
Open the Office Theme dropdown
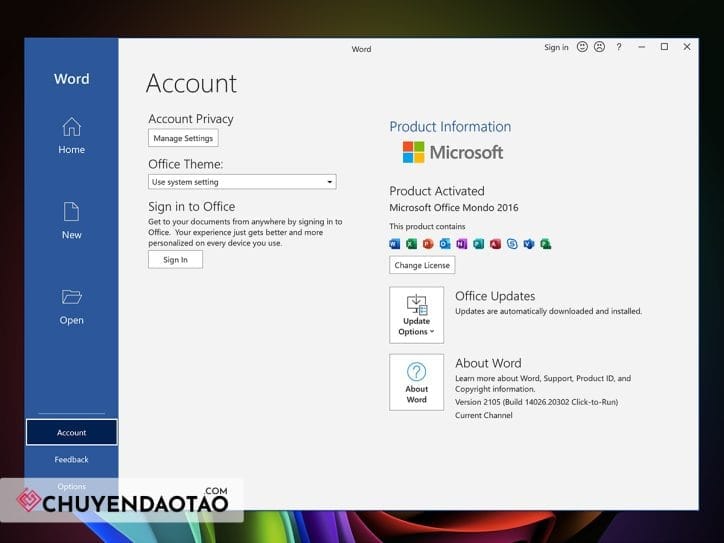click(x=242, y=182)
